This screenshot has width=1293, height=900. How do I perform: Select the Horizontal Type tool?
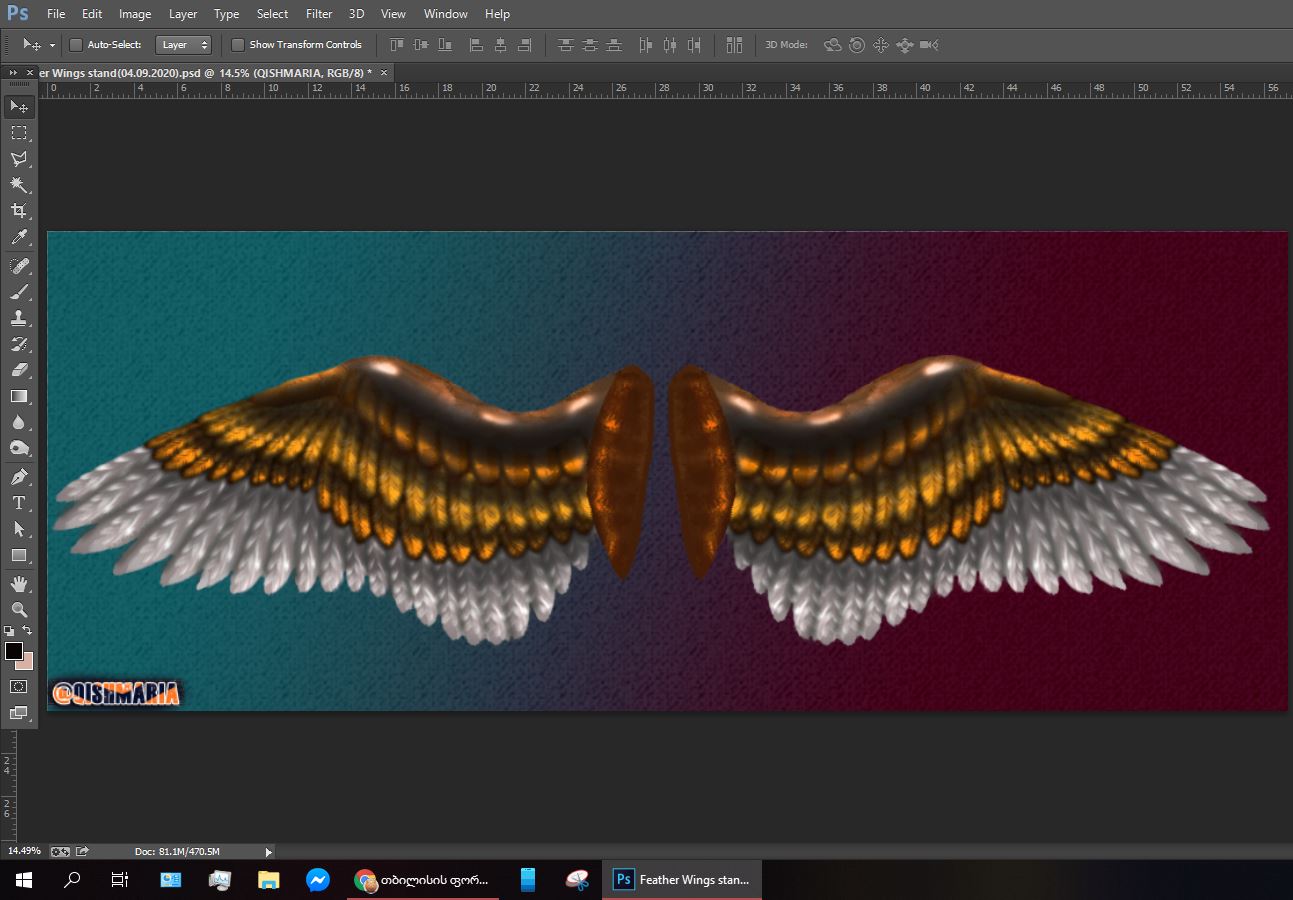tap(19, 503)
